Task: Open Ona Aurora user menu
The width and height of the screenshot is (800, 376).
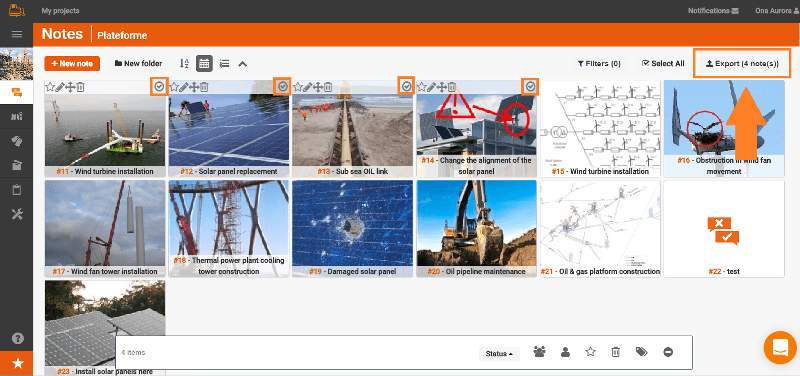Action: coord(777,10)
